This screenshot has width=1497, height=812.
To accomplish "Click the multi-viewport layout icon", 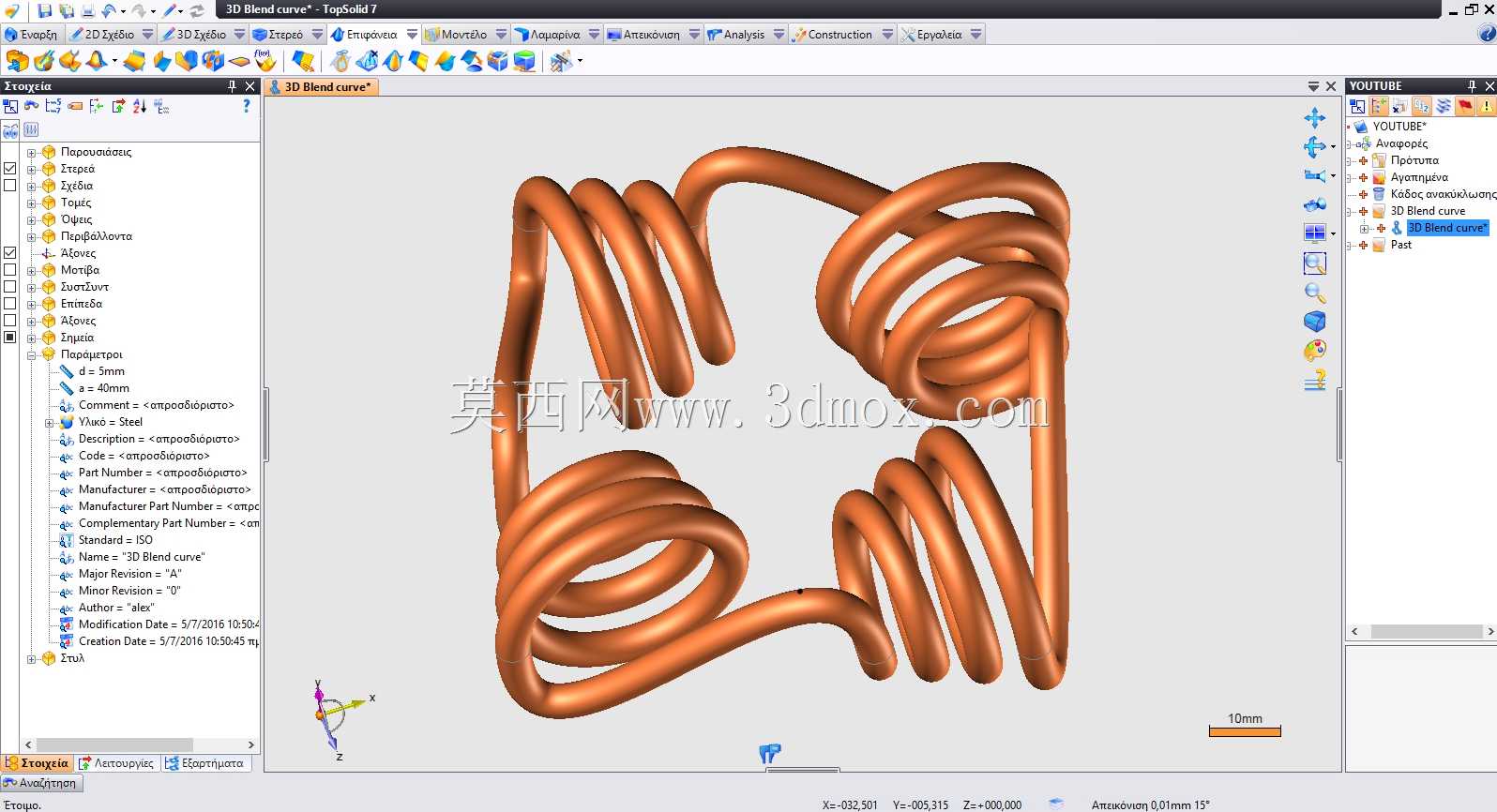I will coord(1314,233).
